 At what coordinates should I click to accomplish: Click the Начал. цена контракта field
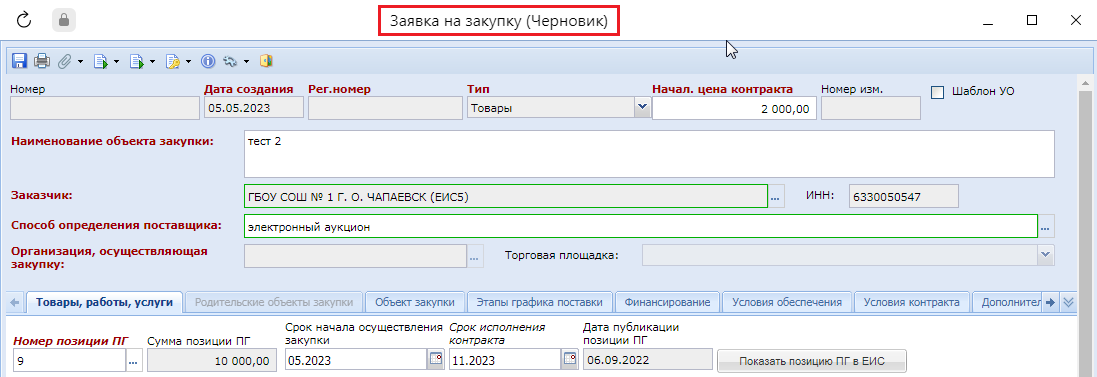pyautogui.click(x=735, y=108)
